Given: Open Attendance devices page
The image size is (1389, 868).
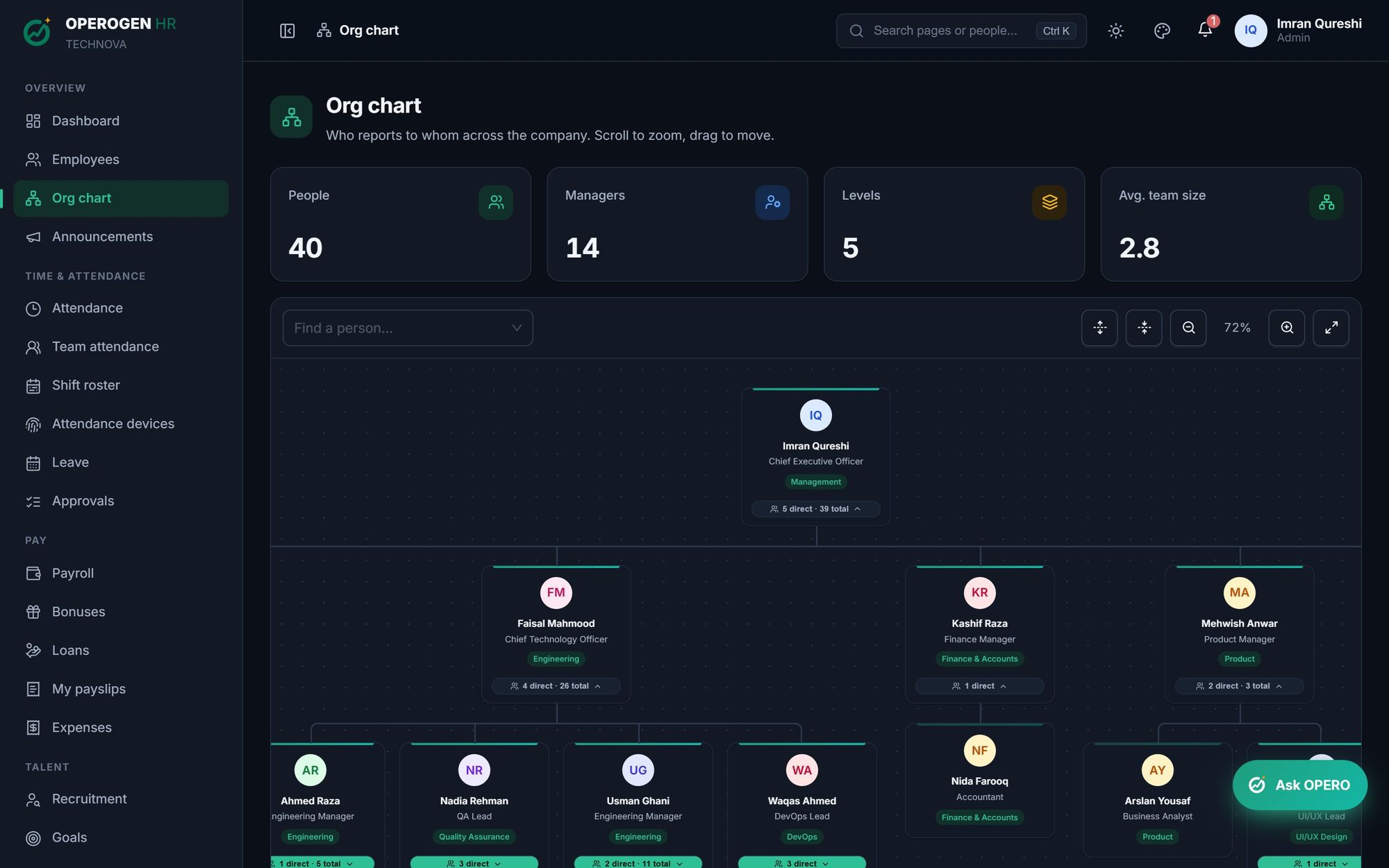Looking at the screenshot, I should (x=121, y=424).
